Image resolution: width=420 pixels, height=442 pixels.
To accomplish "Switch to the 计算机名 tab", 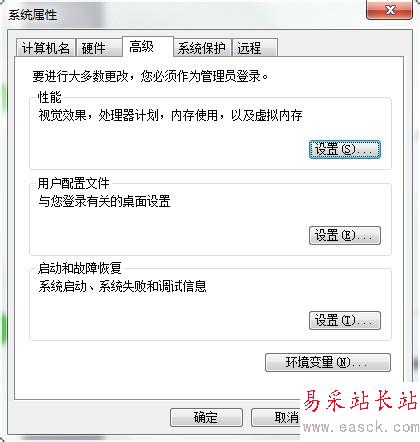I will coord(46,48).
